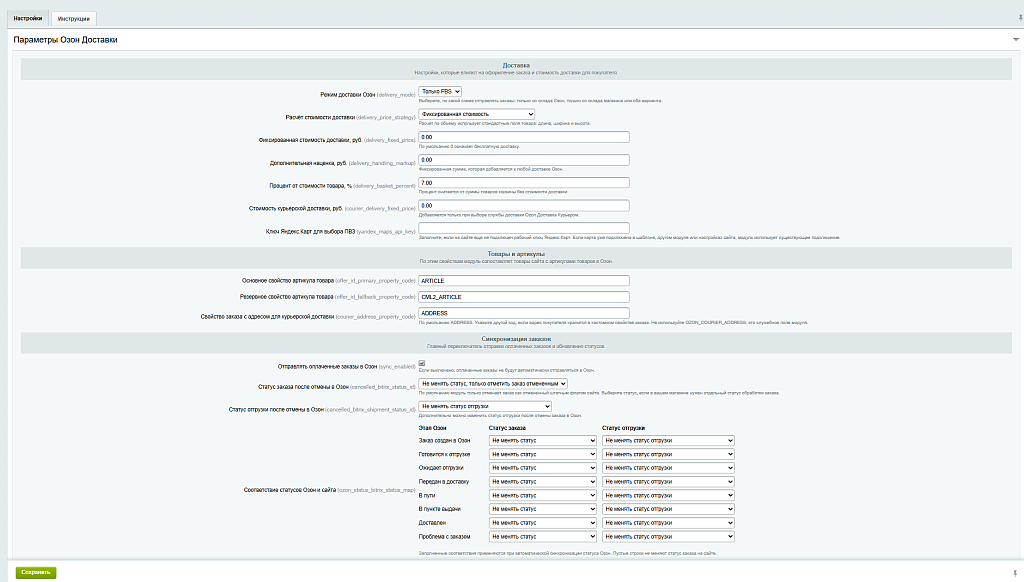Toggle the Отправлять оплаченные заказы в Озон checkbox
This screenshot has height=582, width=1024.
pos(422,363)
